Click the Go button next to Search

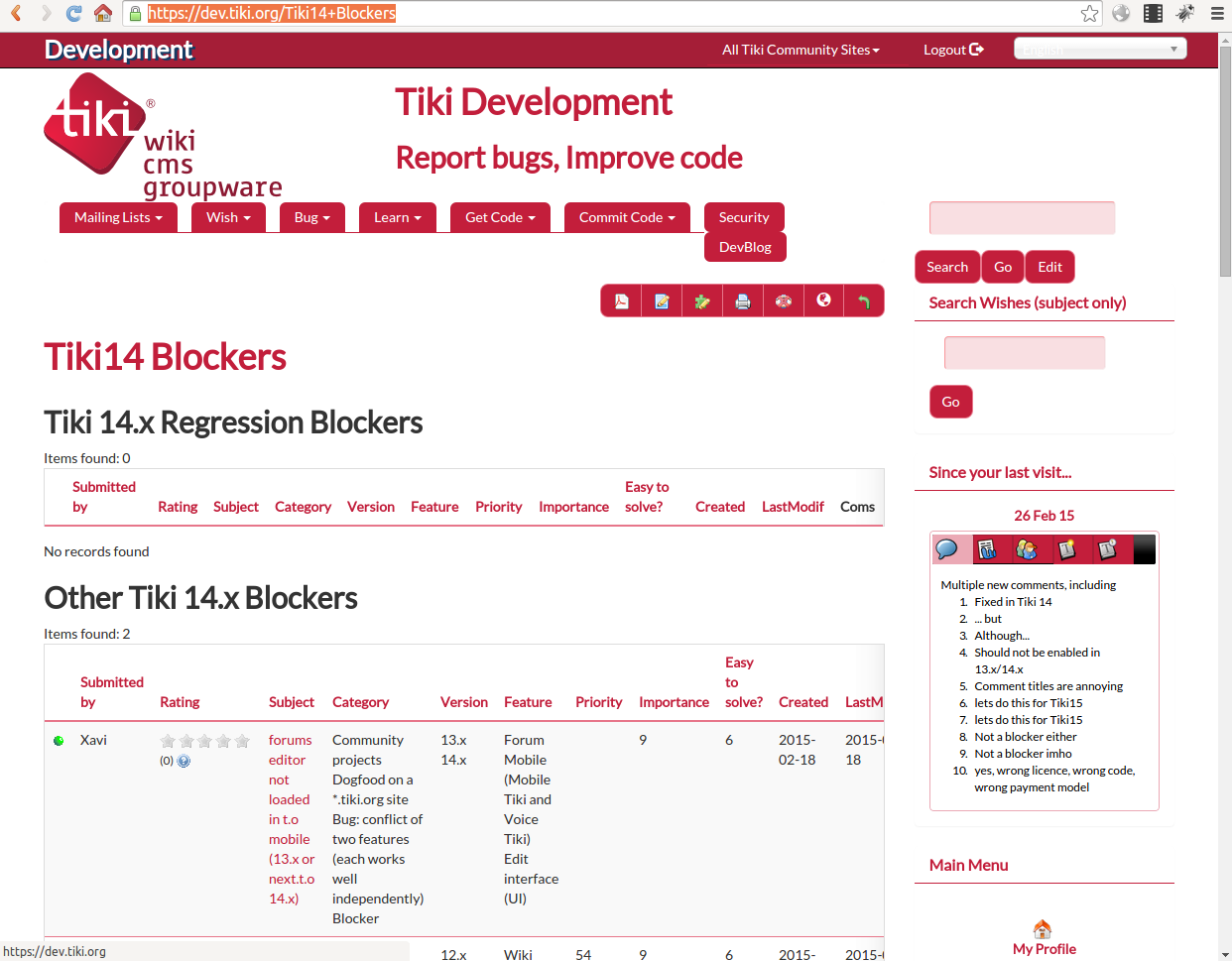coord(1003,267)
